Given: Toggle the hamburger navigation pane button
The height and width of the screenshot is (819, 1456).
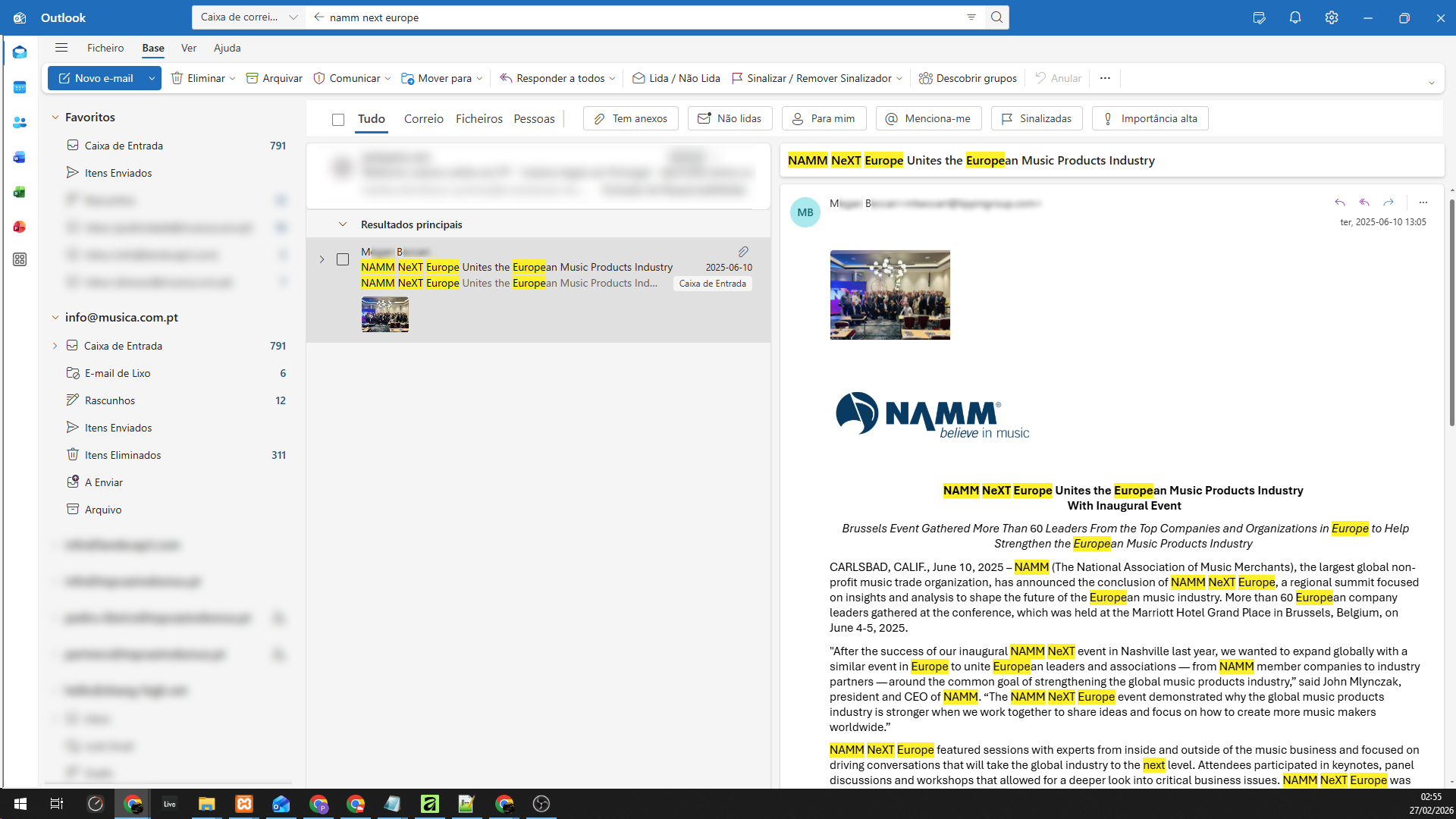Looking at the screenshot, I should pyautogui.click(x=61, y=48).
